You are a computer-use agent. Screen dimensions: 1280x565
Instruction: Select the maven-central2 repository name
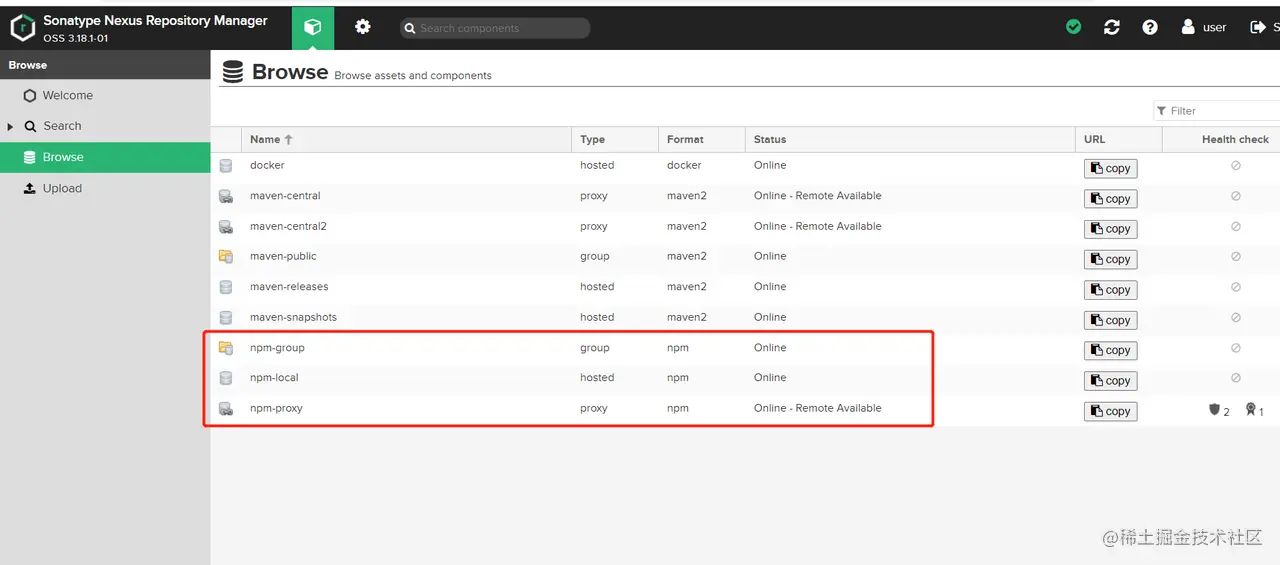click(288, 226)
